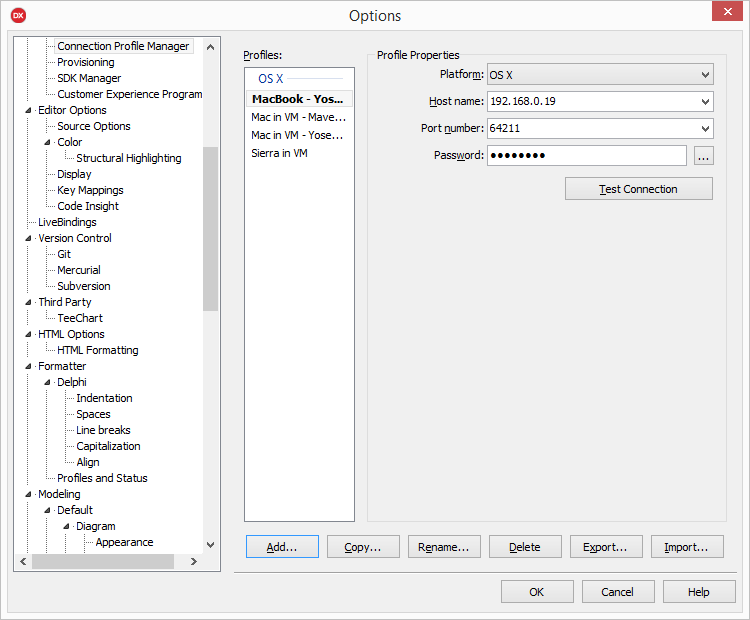750x620 pixels.
Task: Collapse the Delphi node arrow
Action: 47,382
